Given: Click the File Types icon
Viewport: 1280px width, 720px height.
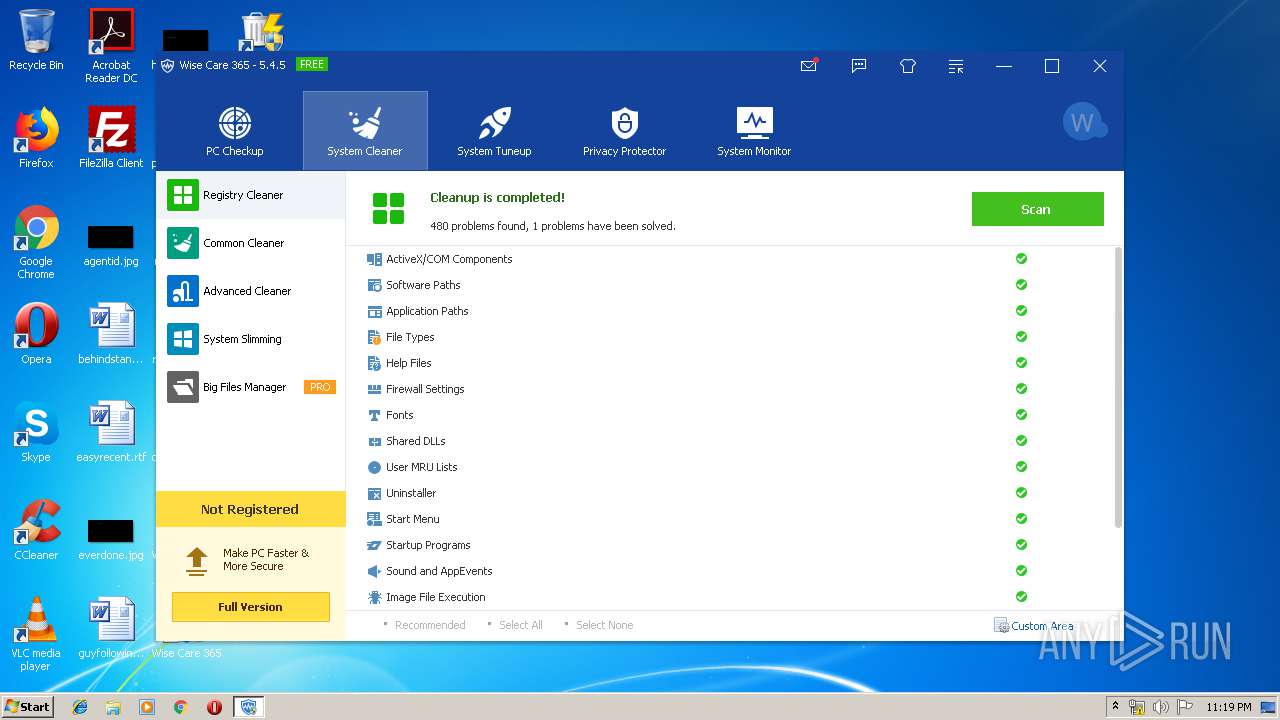Looking at the screenshot, I should (x=374, y=337).
